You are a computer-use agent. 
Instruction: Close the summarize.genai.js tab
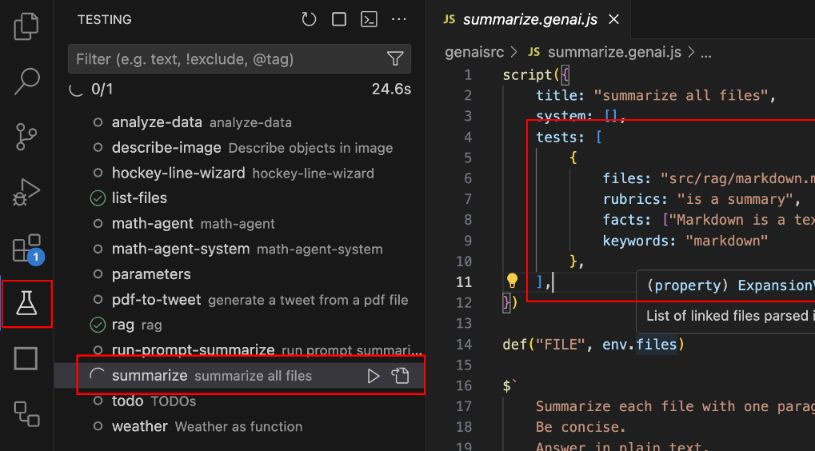pos(614,20)
